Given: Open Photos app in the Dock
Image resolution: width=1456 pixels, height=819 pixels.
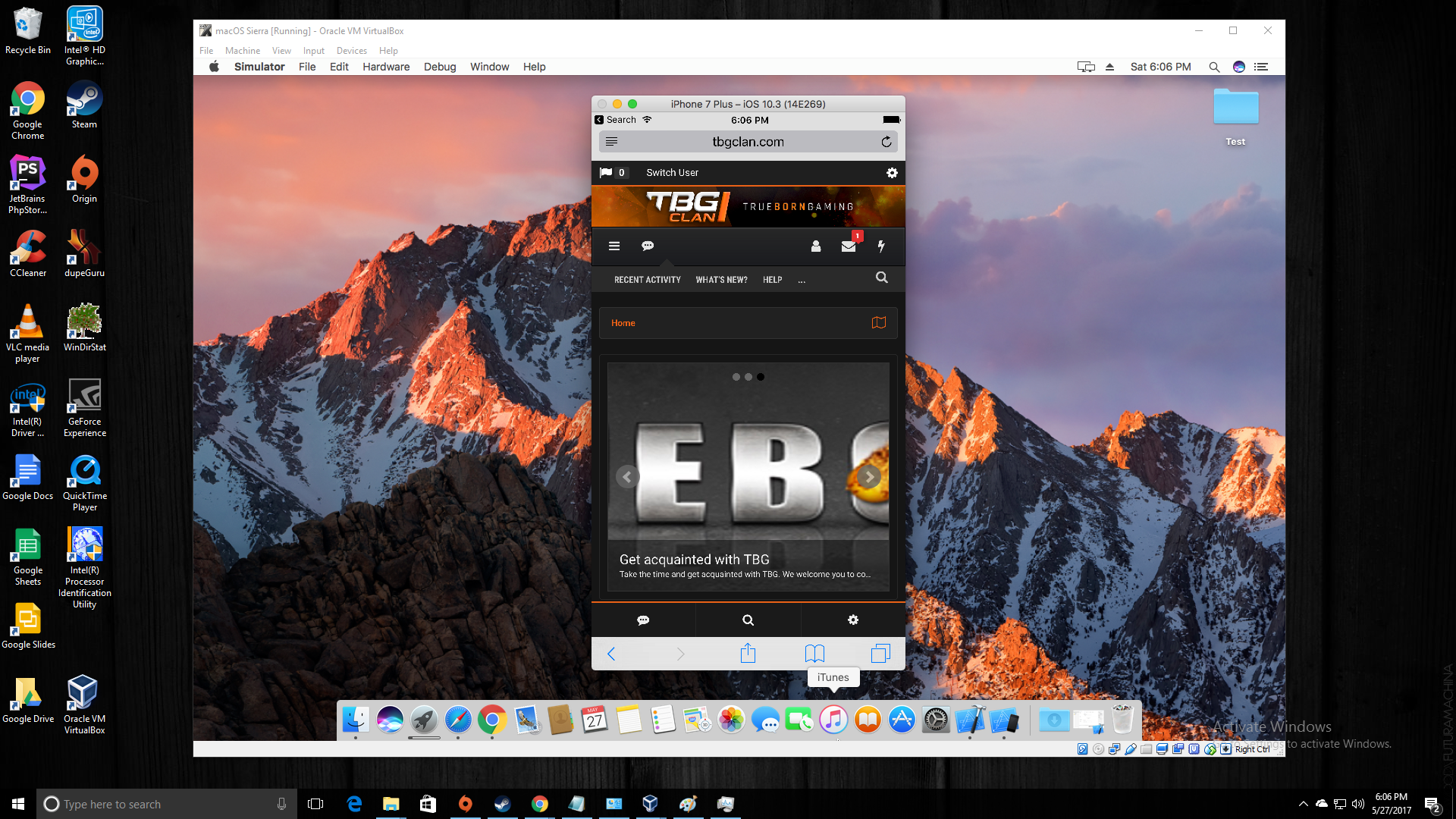Looking at the screenshot, I should [731, 720].
